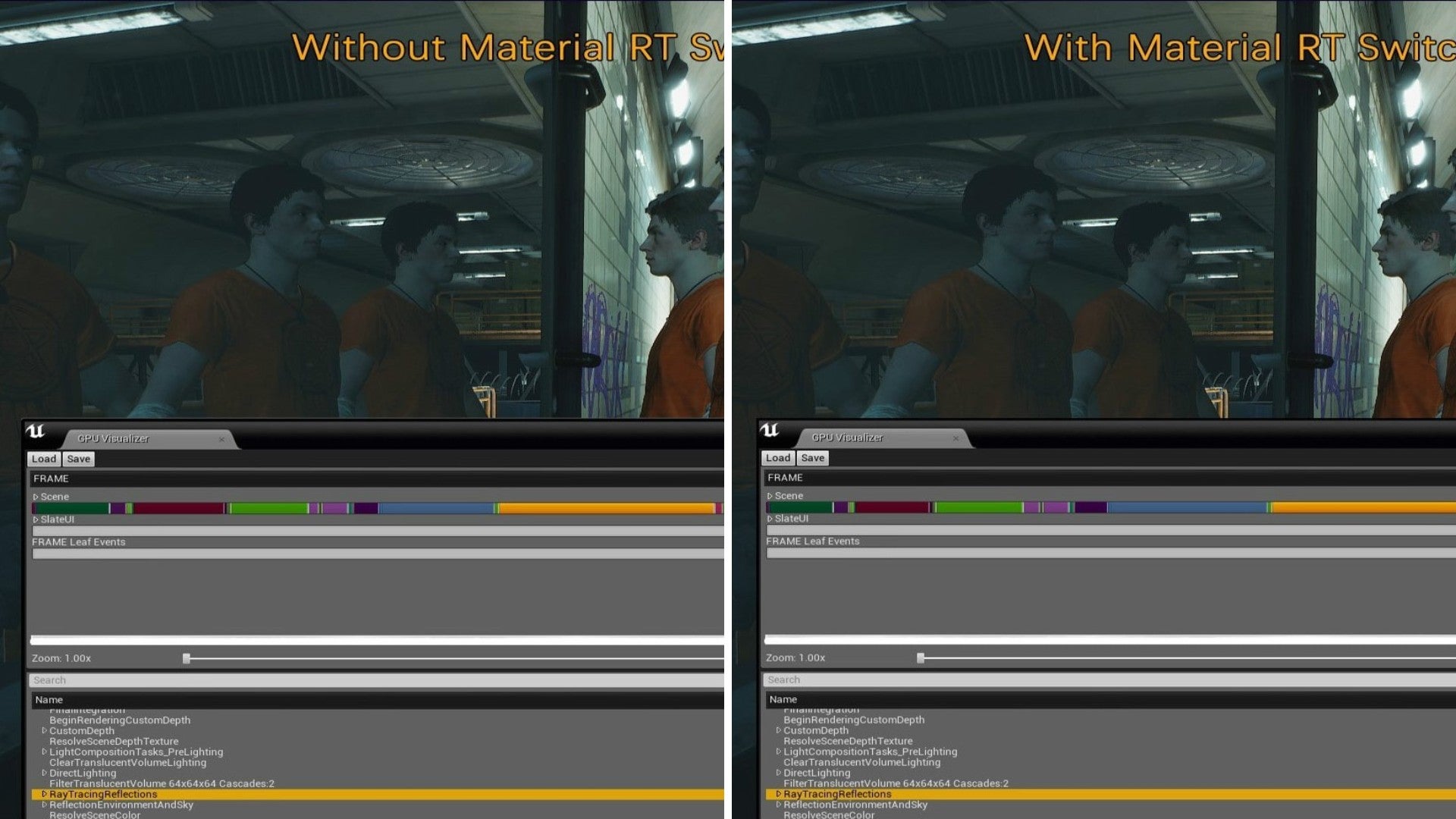Click right horizontal scrollbar above Zoom

coord(1110,640)
